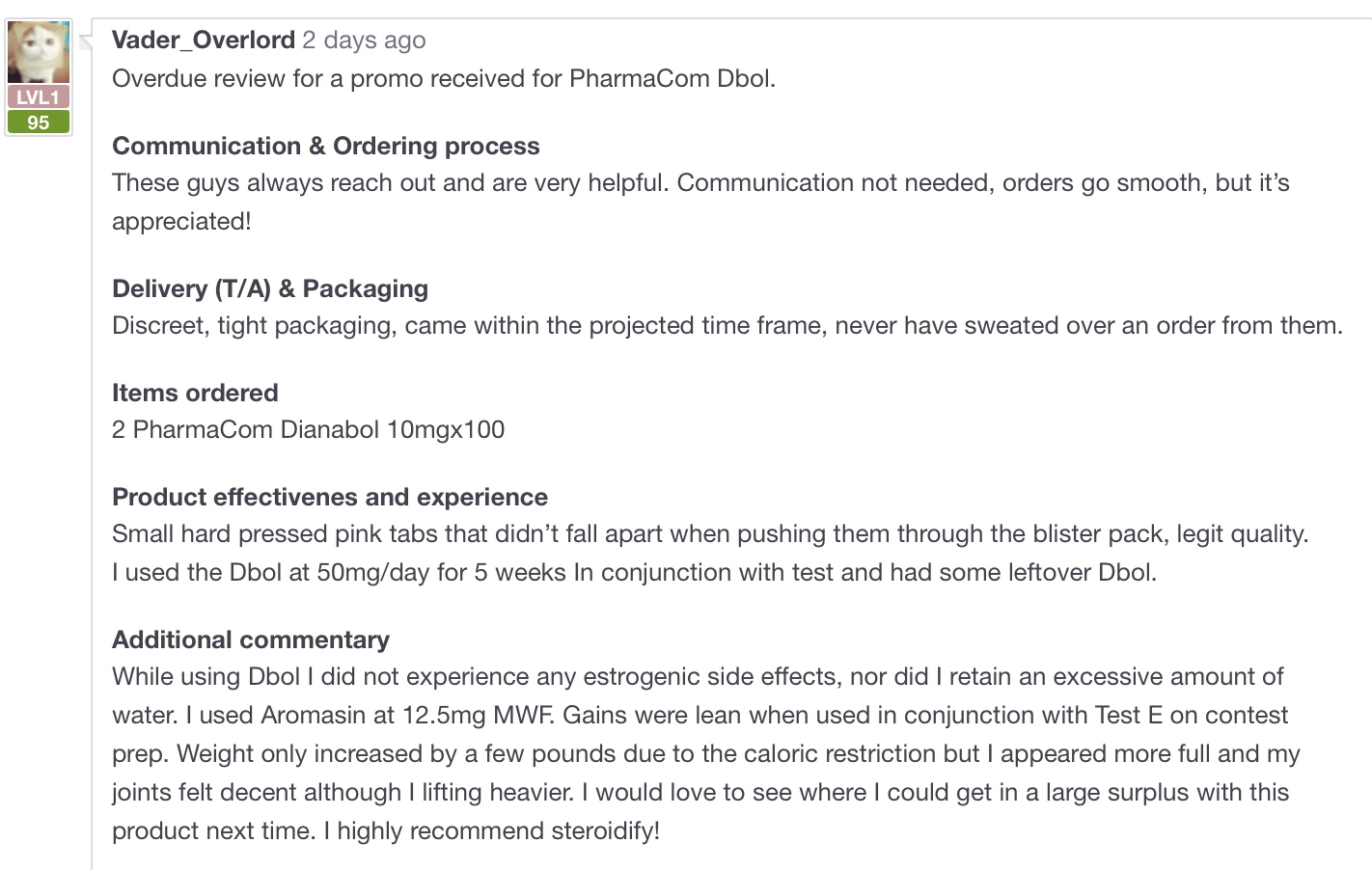Click the 'Overdue review for a promo' line

(x=444, y=78)
